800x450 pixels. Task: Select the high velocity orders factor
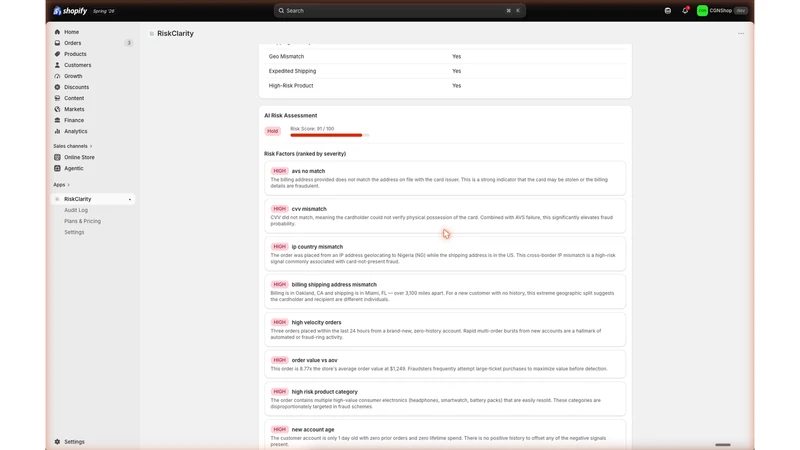coord(445,329)
